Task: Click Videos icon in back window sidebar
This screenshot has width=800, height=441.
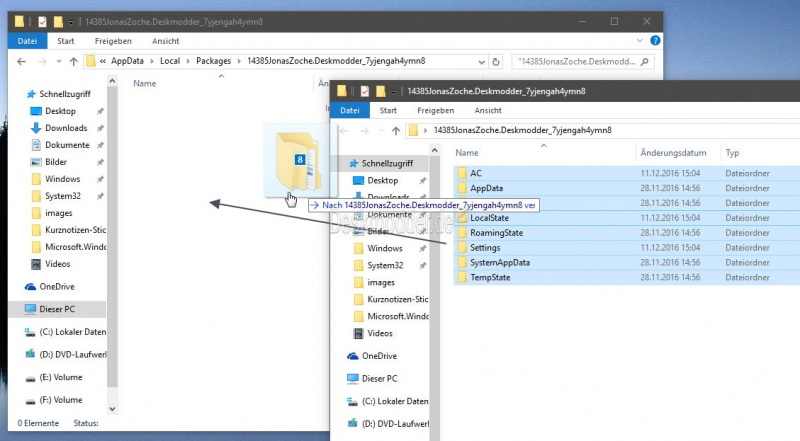Action: (36, 264)
